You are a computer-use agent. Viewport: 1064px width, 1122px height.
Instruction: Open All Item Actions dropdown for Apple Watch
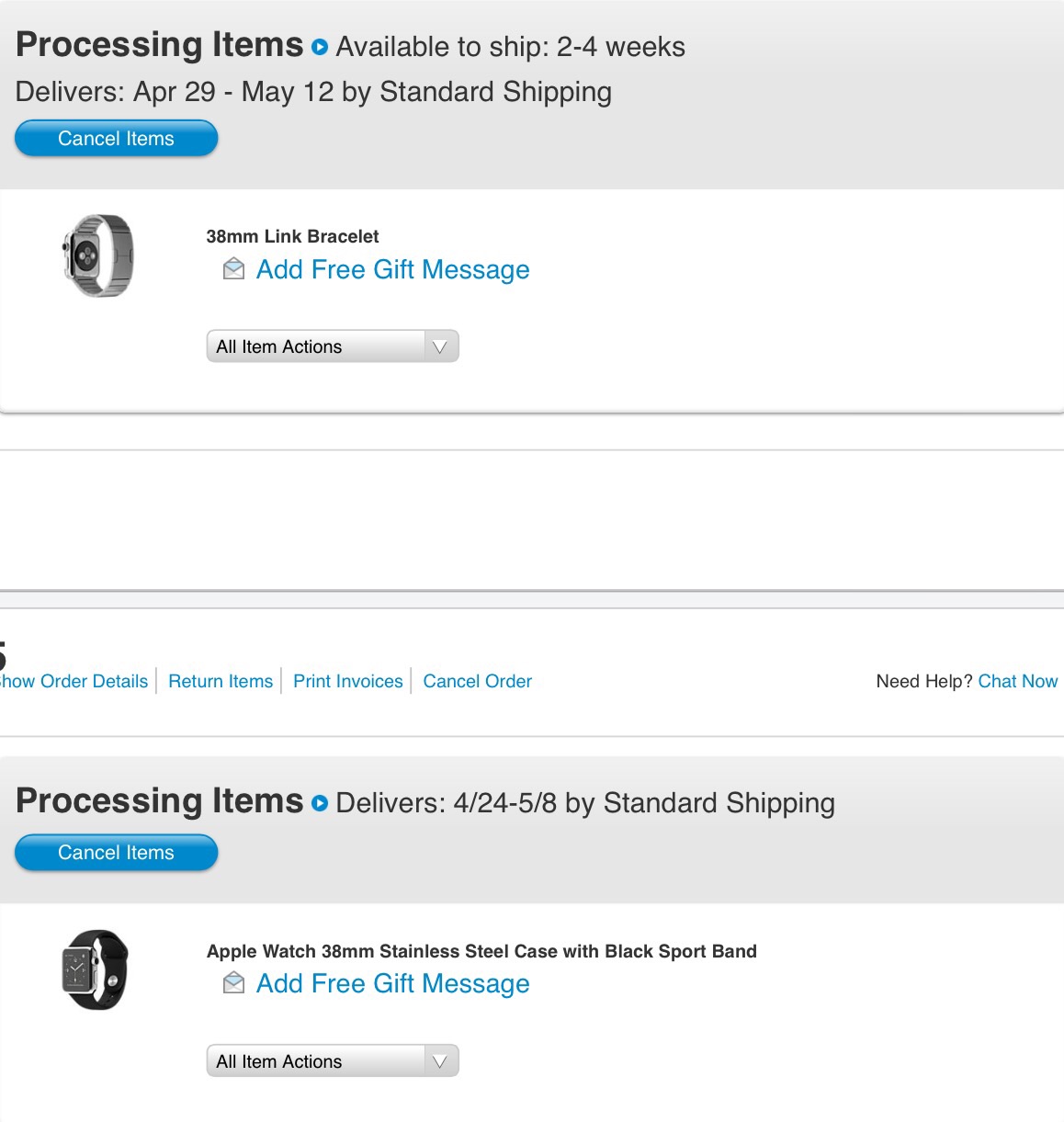coord(333,1061)
